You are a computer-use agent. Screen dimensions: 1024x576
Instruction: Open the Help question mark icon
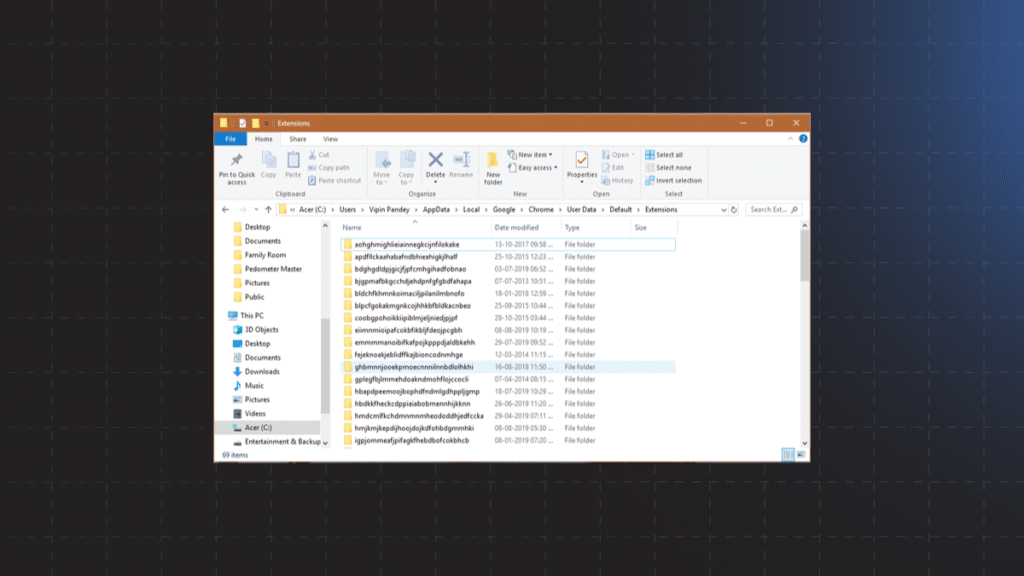(802, 139)
